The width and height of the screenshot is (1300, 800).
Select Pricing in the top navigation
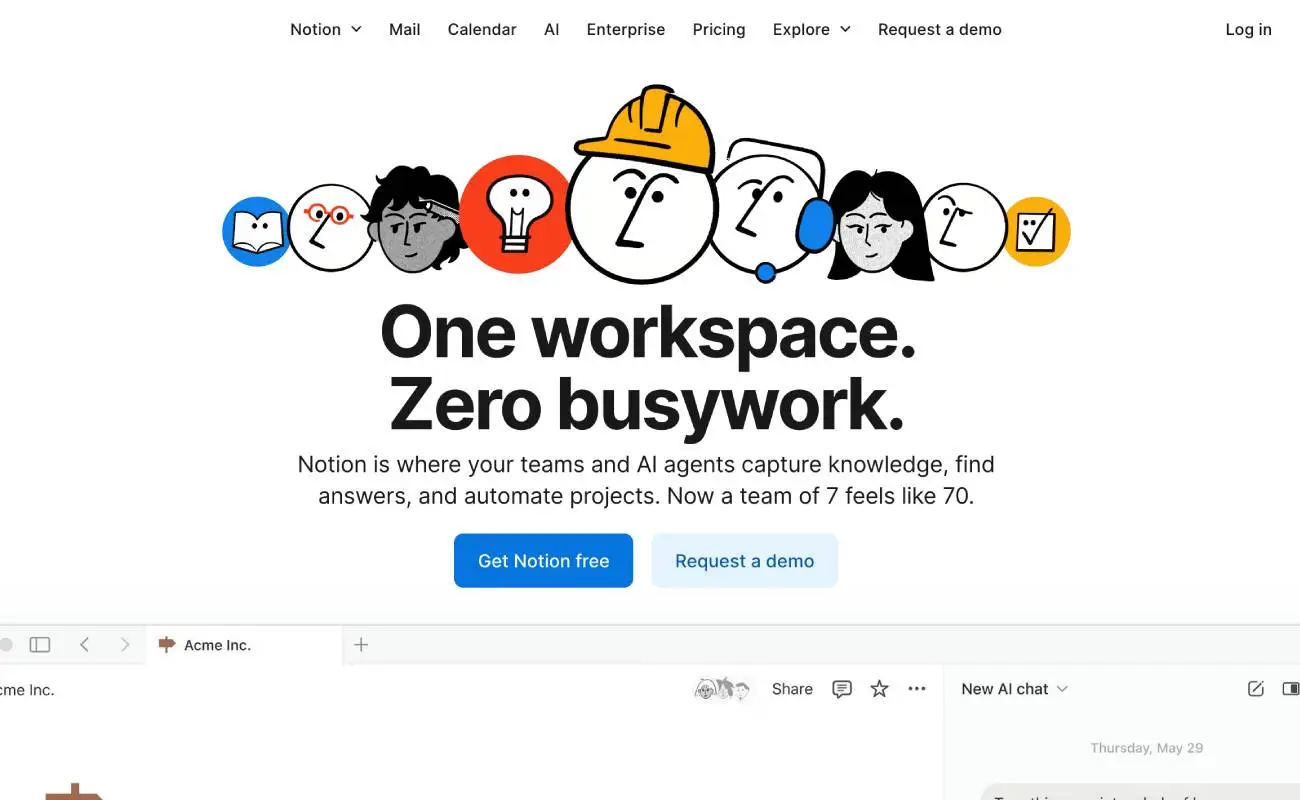tap(719, 29)
